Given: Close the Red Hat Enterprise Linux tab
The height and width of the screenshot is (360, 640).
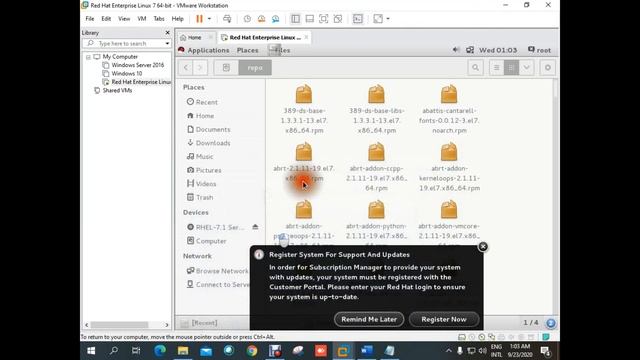Looking at the screenshot, I should pyautogui.click(x=306, y=37).
